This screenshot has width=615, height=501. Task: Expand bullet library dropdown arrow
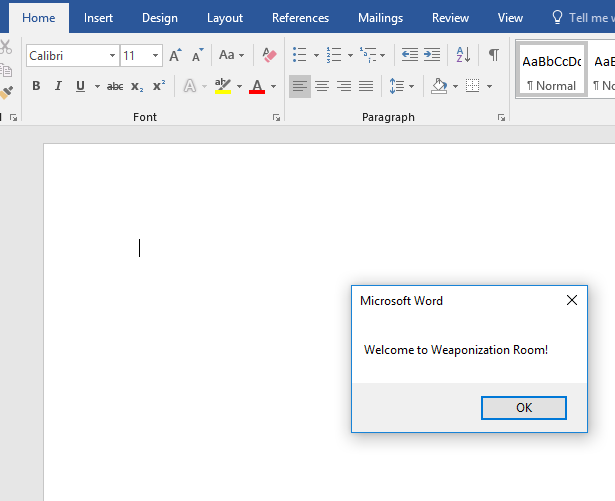[316, 55]
